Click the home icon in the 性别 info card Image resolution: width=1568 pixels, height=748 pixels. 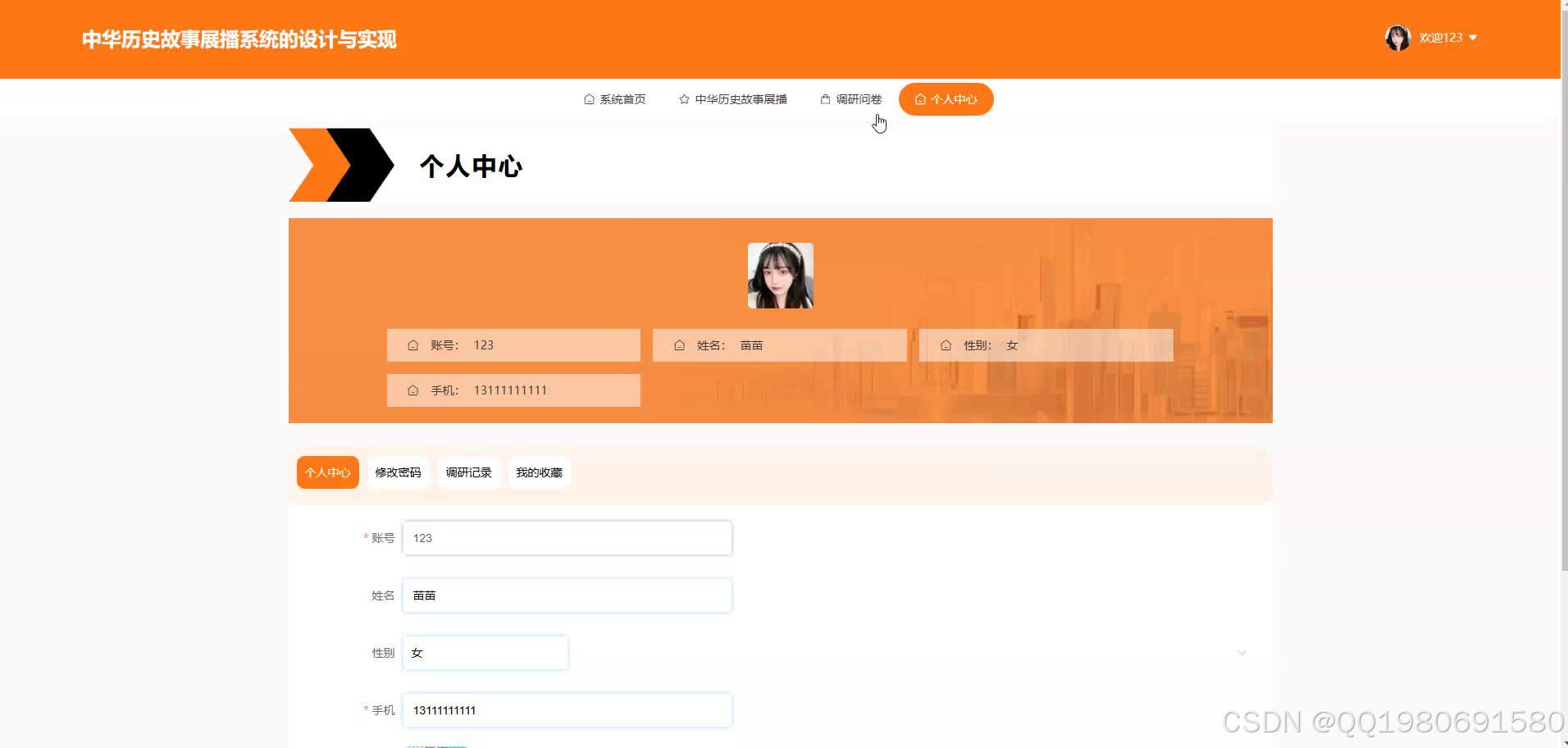coord(946,345)
